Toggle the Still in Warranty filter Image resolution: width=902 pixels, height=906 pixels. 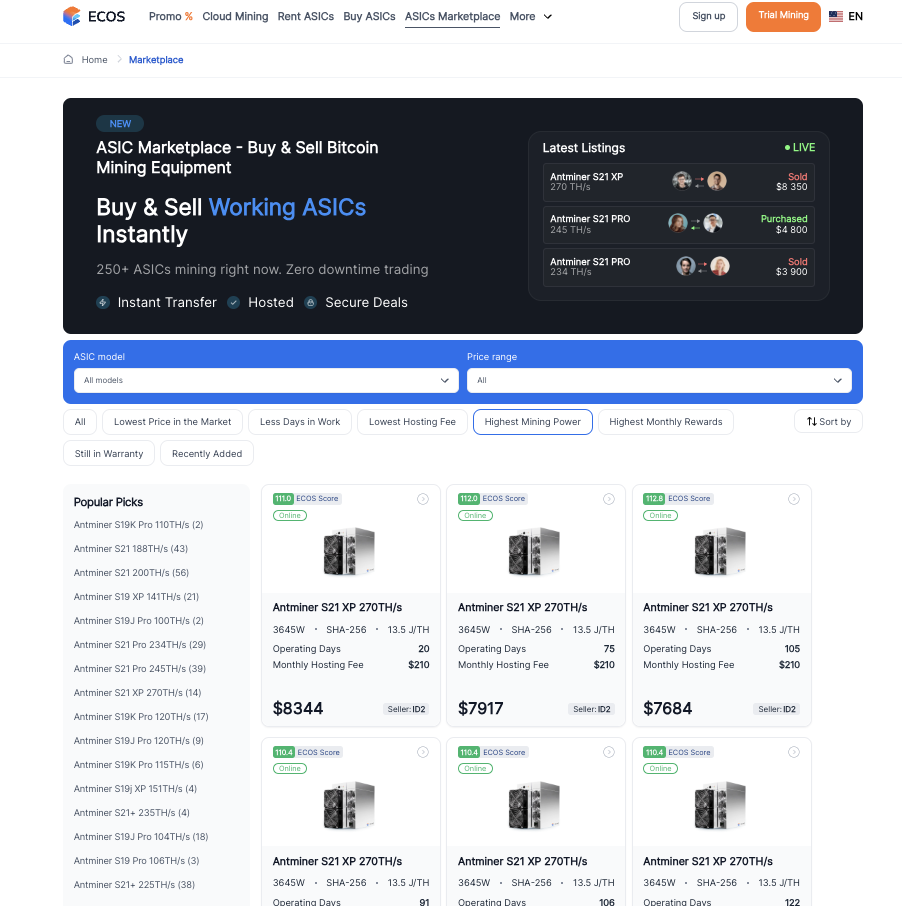coord(109,454)
